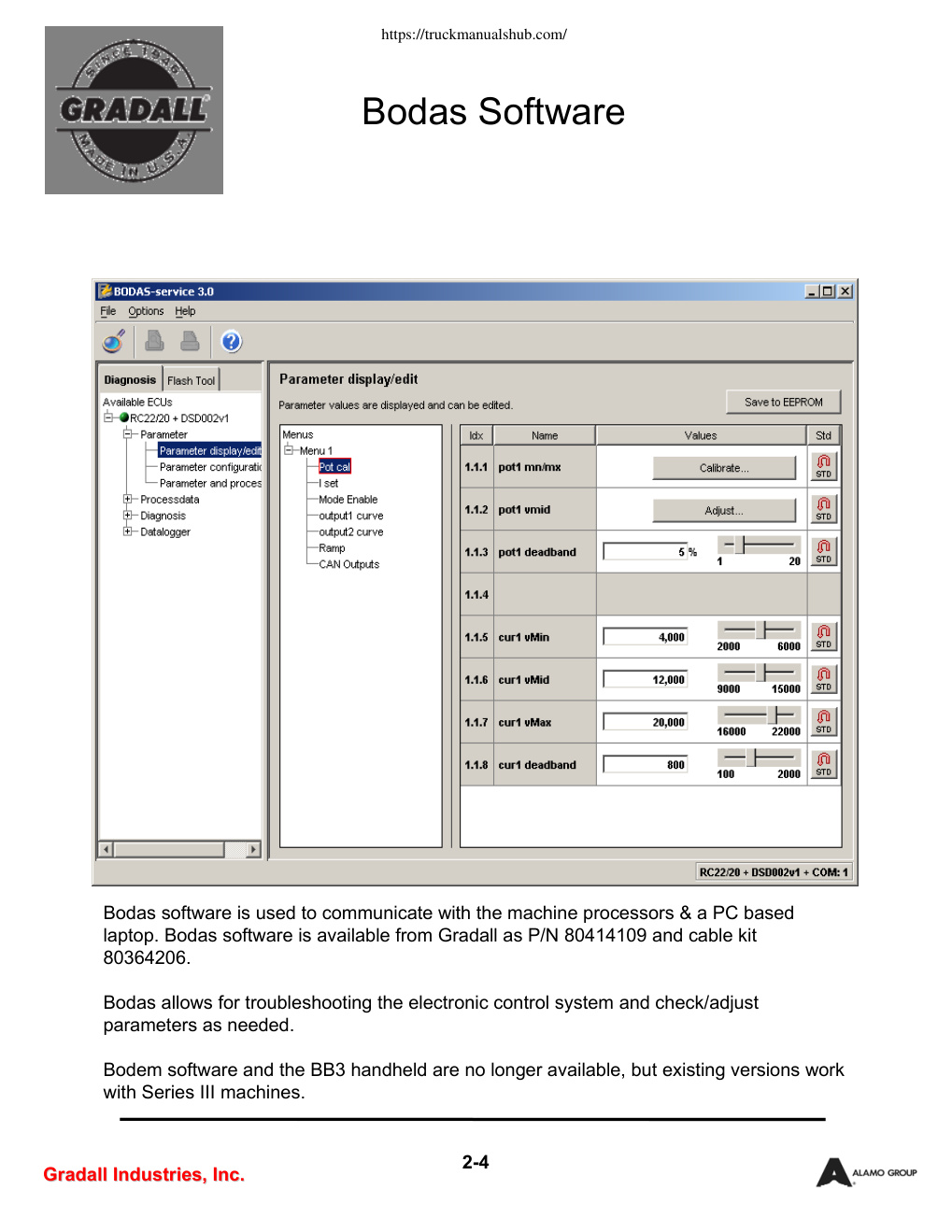Click the Adjust... button

tap(724, 511)
